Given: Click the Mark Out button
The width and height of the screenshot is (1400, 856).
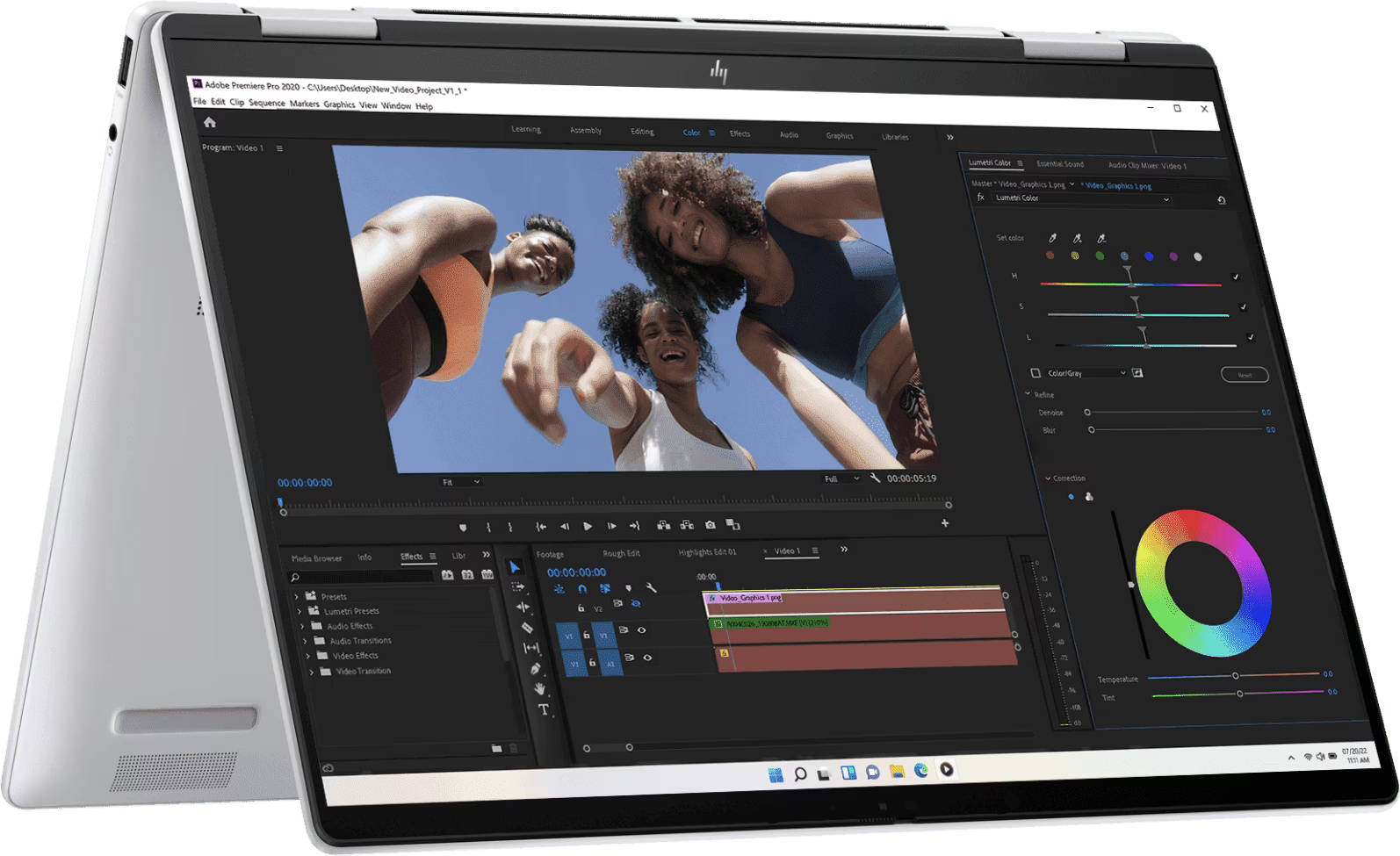Looking at the screenshot, I should point(510,527).
